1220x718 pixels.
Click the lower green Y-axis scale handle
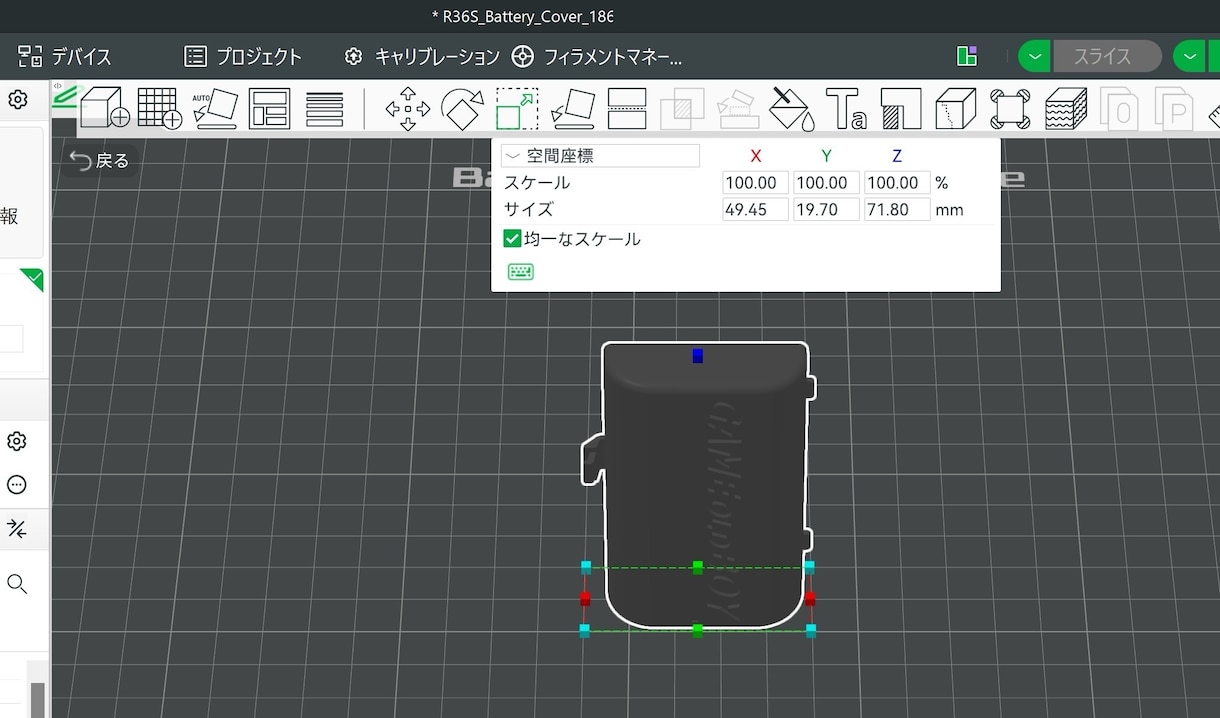coord(698,630)
